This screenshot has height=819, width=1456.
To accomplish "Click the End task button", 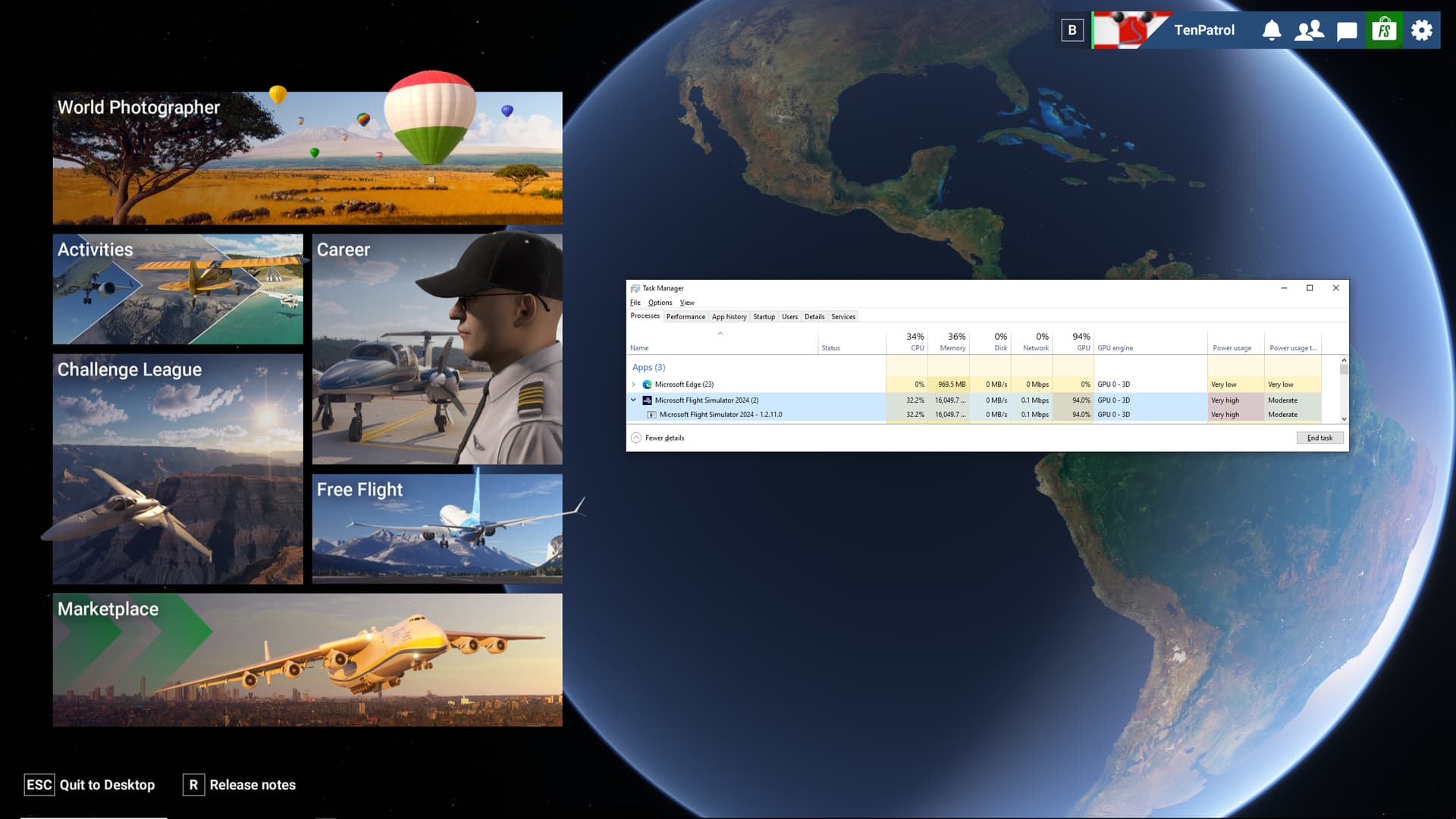I will click(x=1319, y=438).
